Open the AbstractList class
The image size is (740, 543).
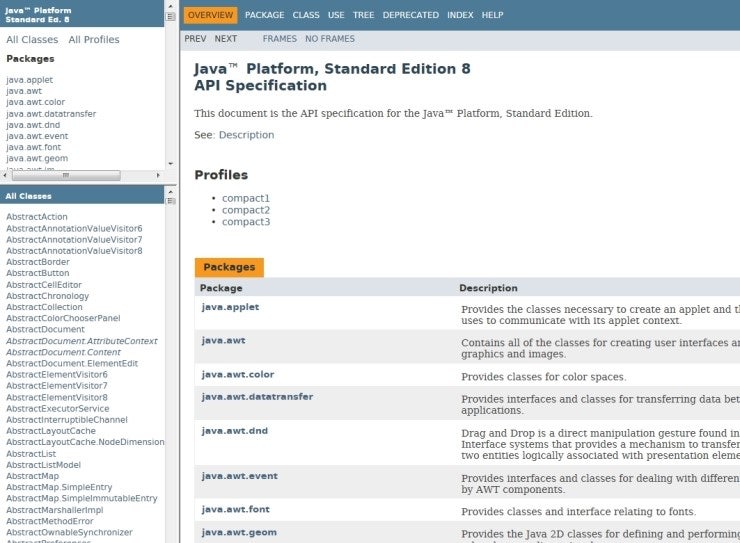31,454
